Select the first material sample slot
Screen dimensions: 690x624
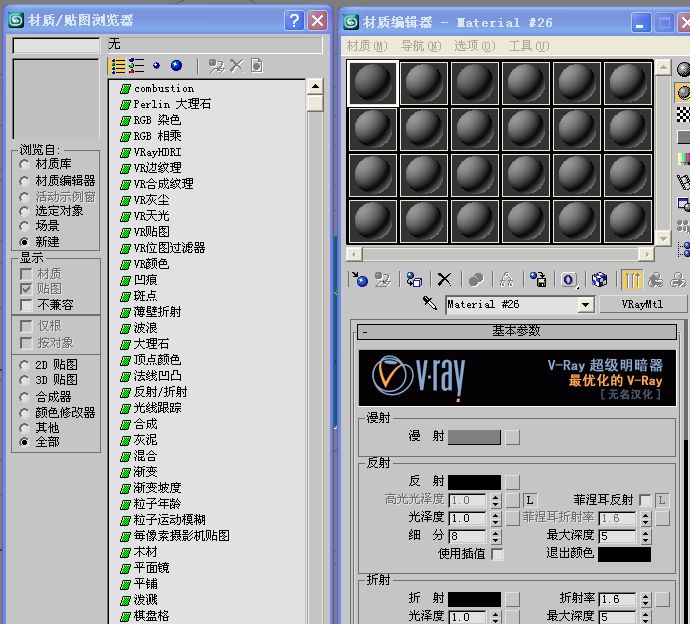click(x=373, y=83)
